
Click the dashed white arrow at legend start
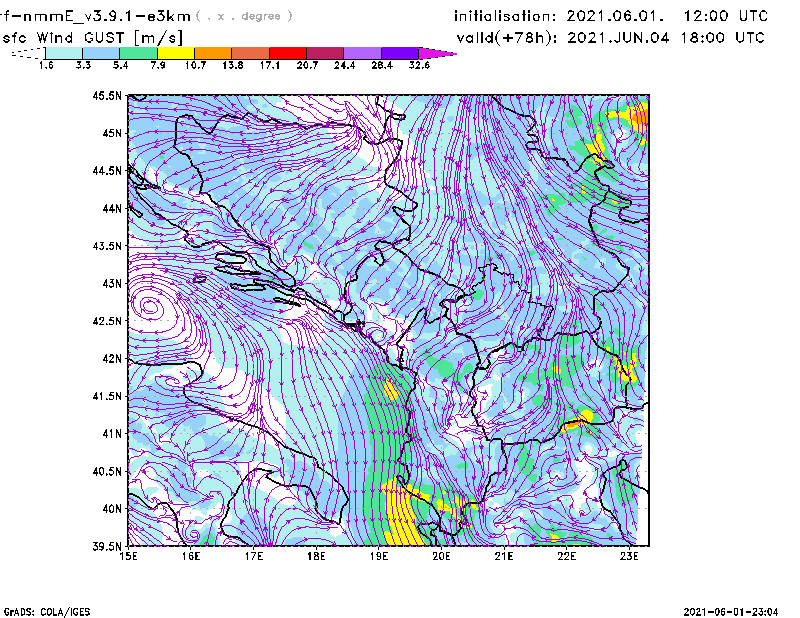coord(28,53)
